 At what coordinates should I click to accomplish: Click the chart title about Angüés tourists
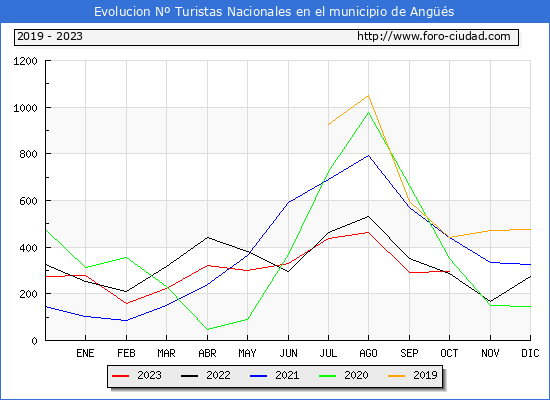[274, 12]
